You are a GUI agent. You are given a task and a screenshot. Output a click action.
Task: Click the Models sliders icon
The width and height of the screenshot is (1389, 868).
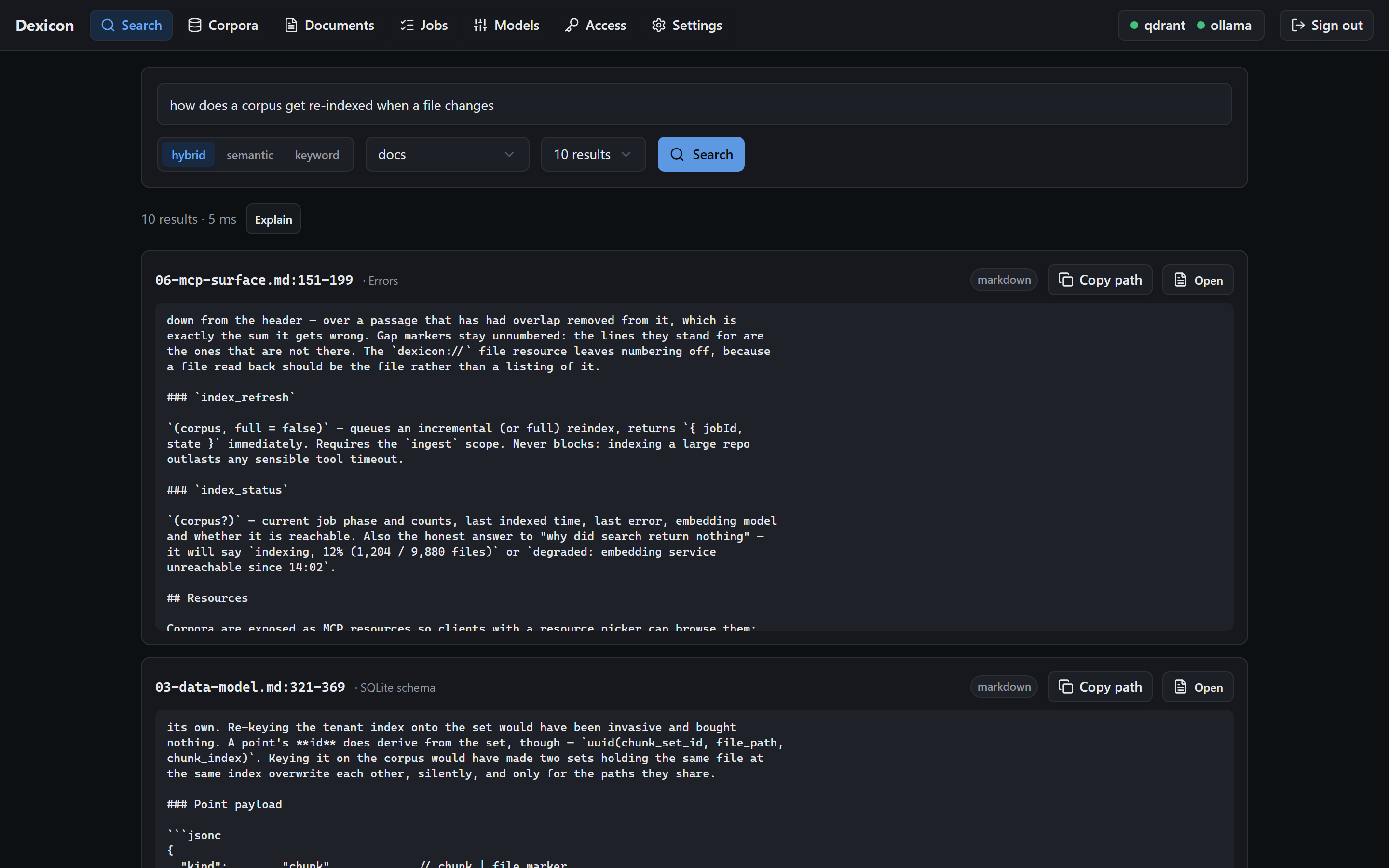(480, 25)
